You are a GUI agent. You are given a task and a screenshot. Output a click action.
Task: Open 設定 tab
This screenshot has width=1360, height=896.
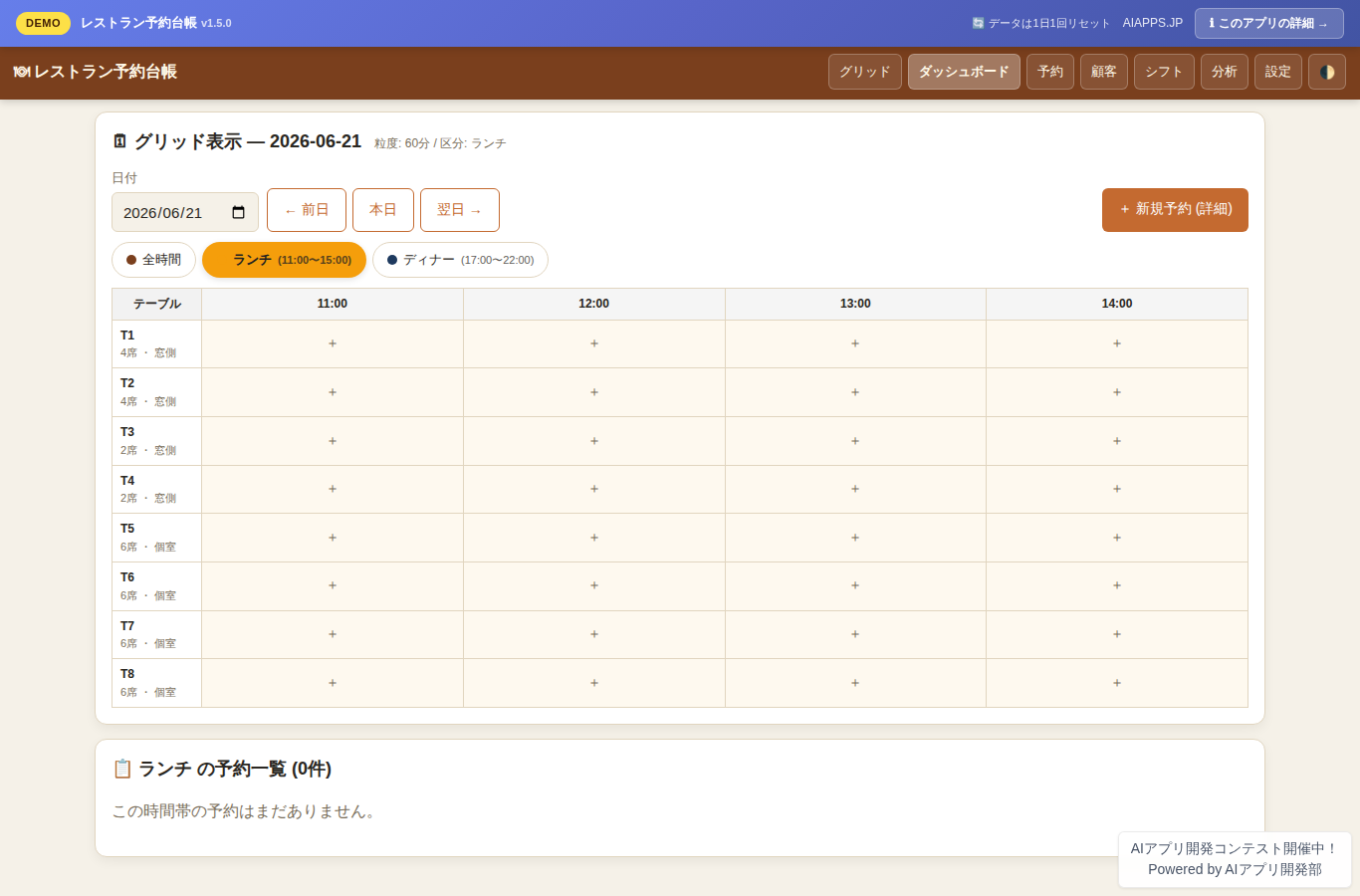point(1278,72)
